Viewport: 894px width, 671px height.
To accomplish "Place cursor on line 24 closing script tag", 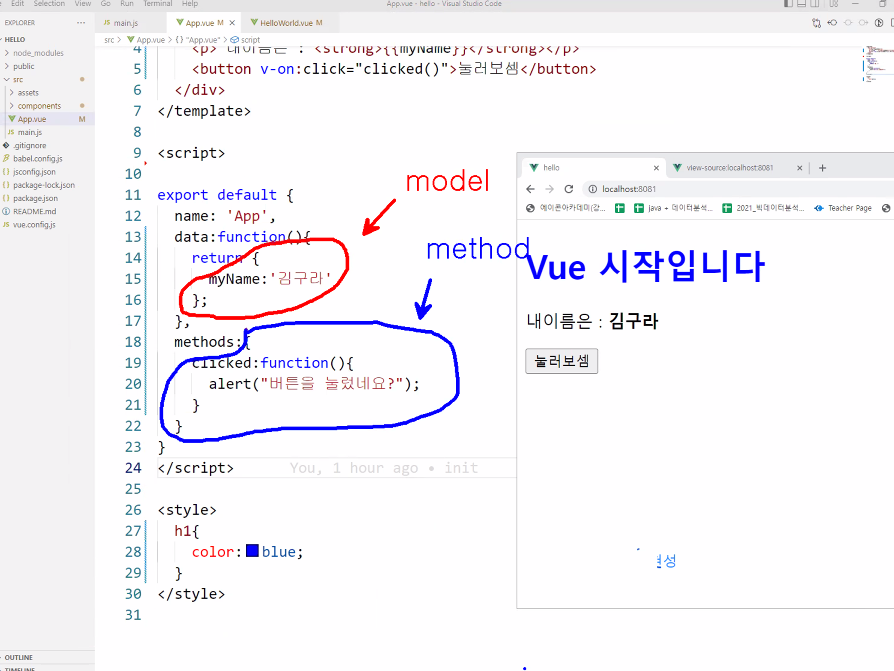I will (x=196, y=468).
